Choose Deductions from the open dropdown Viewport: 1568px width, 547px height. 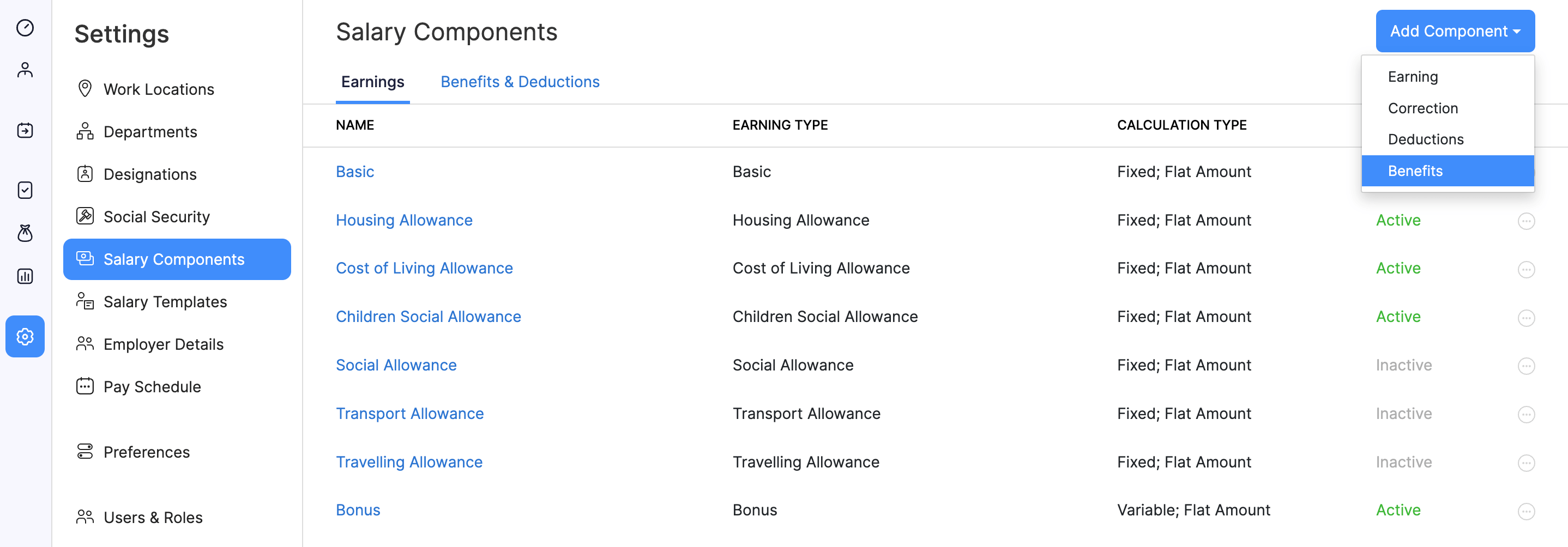pos(1425,139)
